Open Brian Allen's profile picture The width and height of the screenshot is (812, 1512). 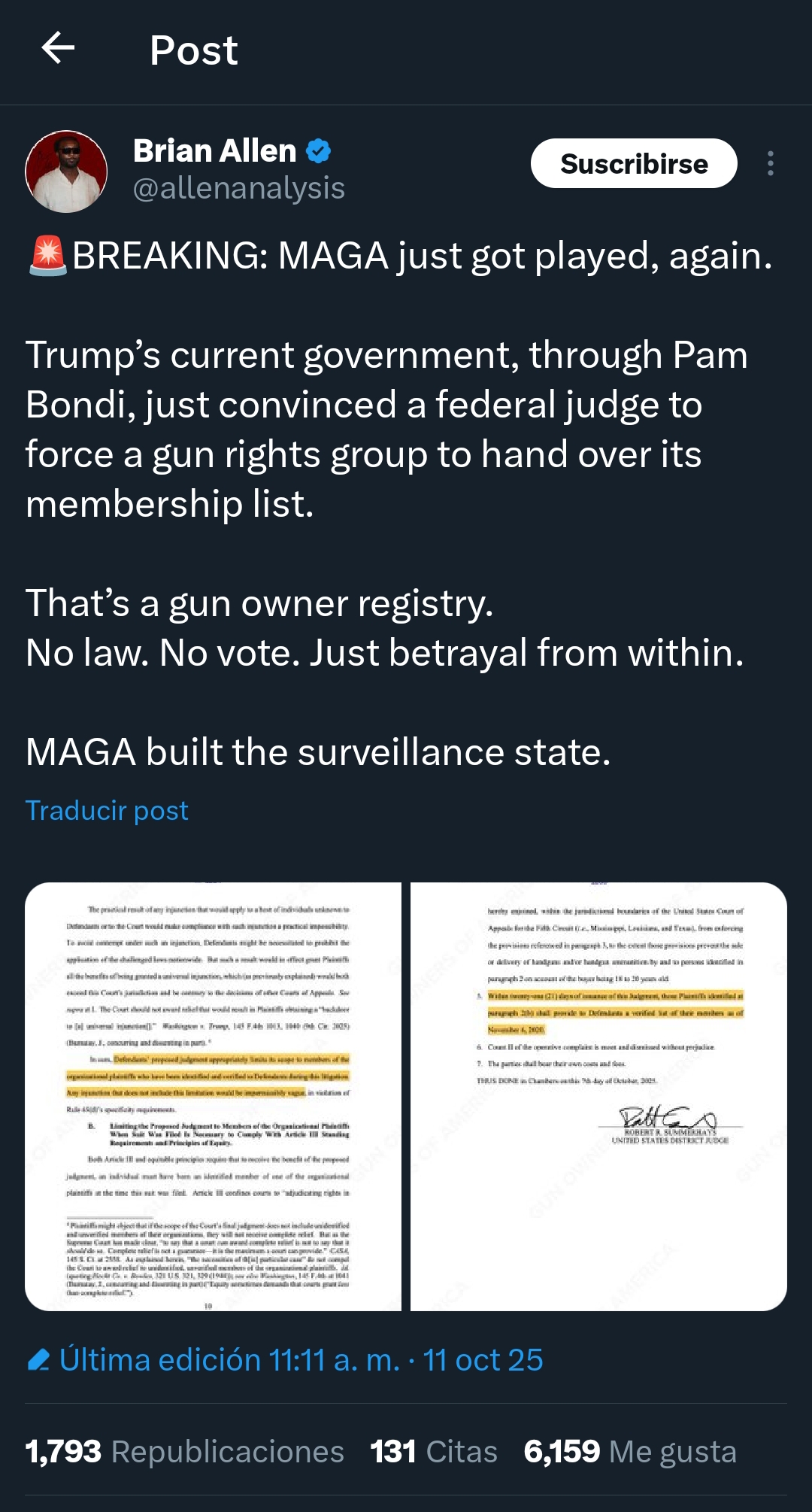coord(66,172)
